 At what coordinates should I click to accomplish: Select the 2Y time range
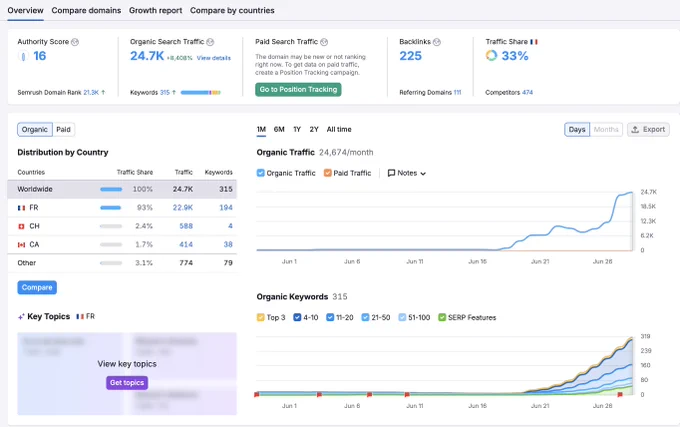click(x=314, y=130)
